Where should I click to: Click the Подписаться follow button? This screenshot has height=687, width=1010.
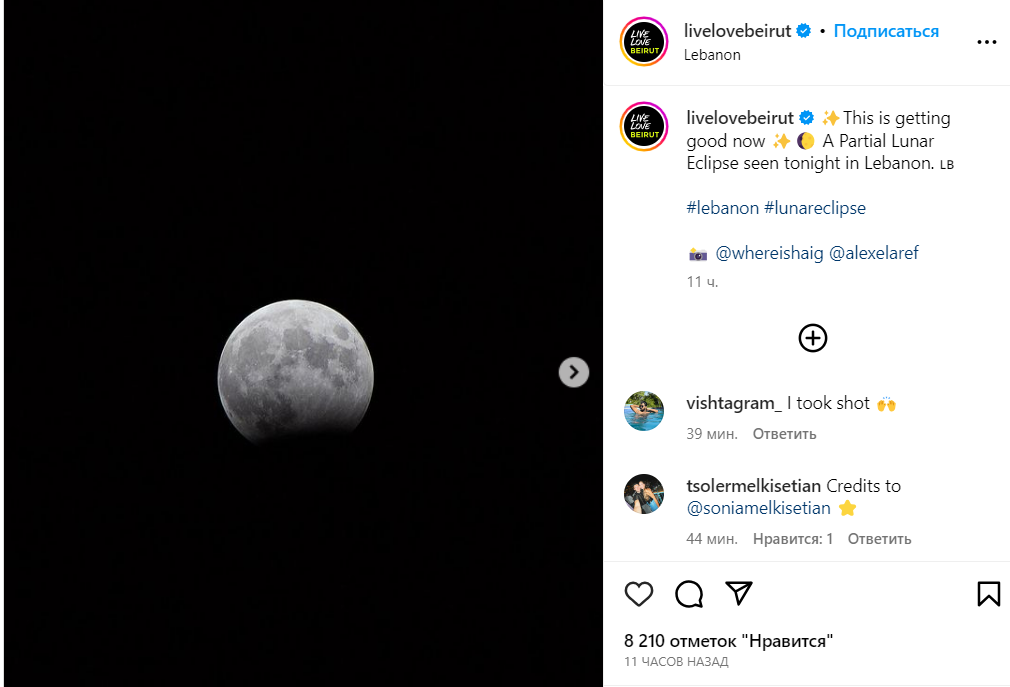coord(886,31)
